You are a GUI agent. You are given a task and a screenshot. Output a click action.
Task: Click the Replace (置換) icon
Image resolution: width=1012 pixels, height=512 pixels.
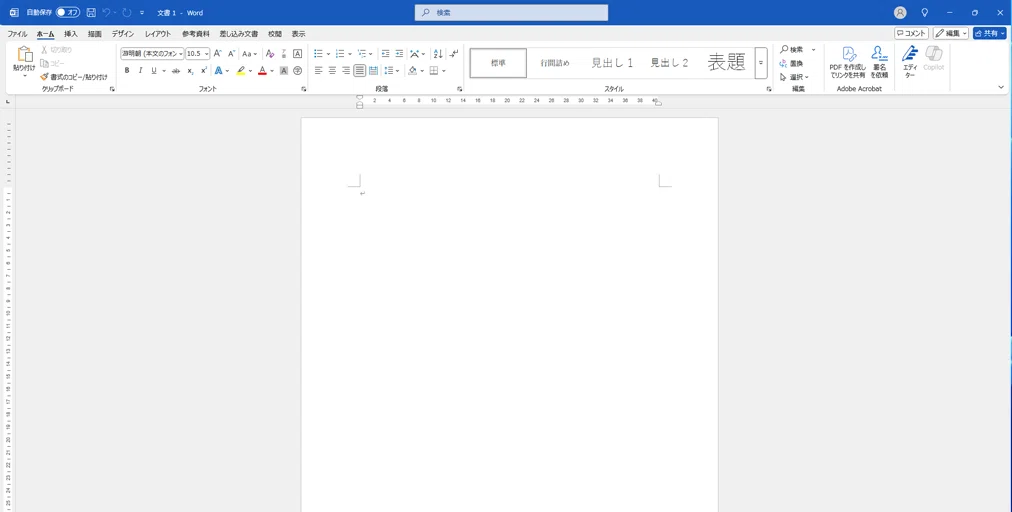point(792,63)
